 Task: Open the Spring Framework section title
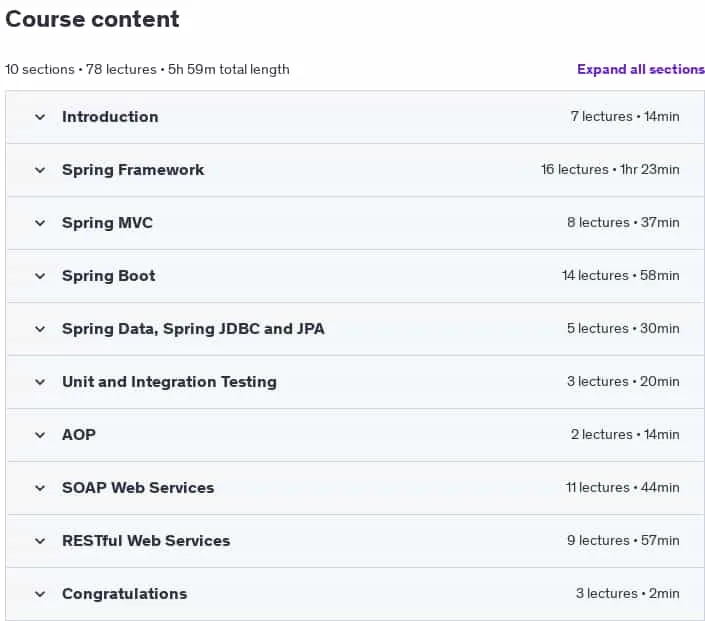(133, 170)
